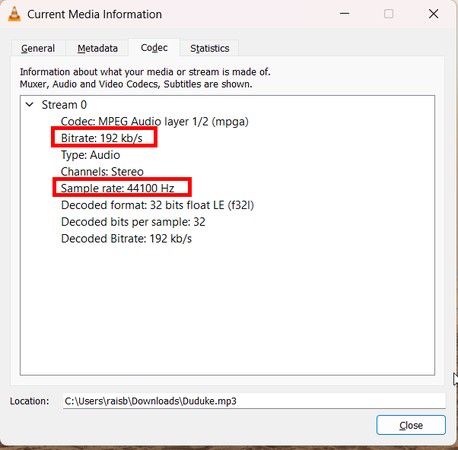Select the Type: Audio row
Image resolution: width=458 pixels, height=450 pixels.
pyautogui.click(x=90, y=155)
